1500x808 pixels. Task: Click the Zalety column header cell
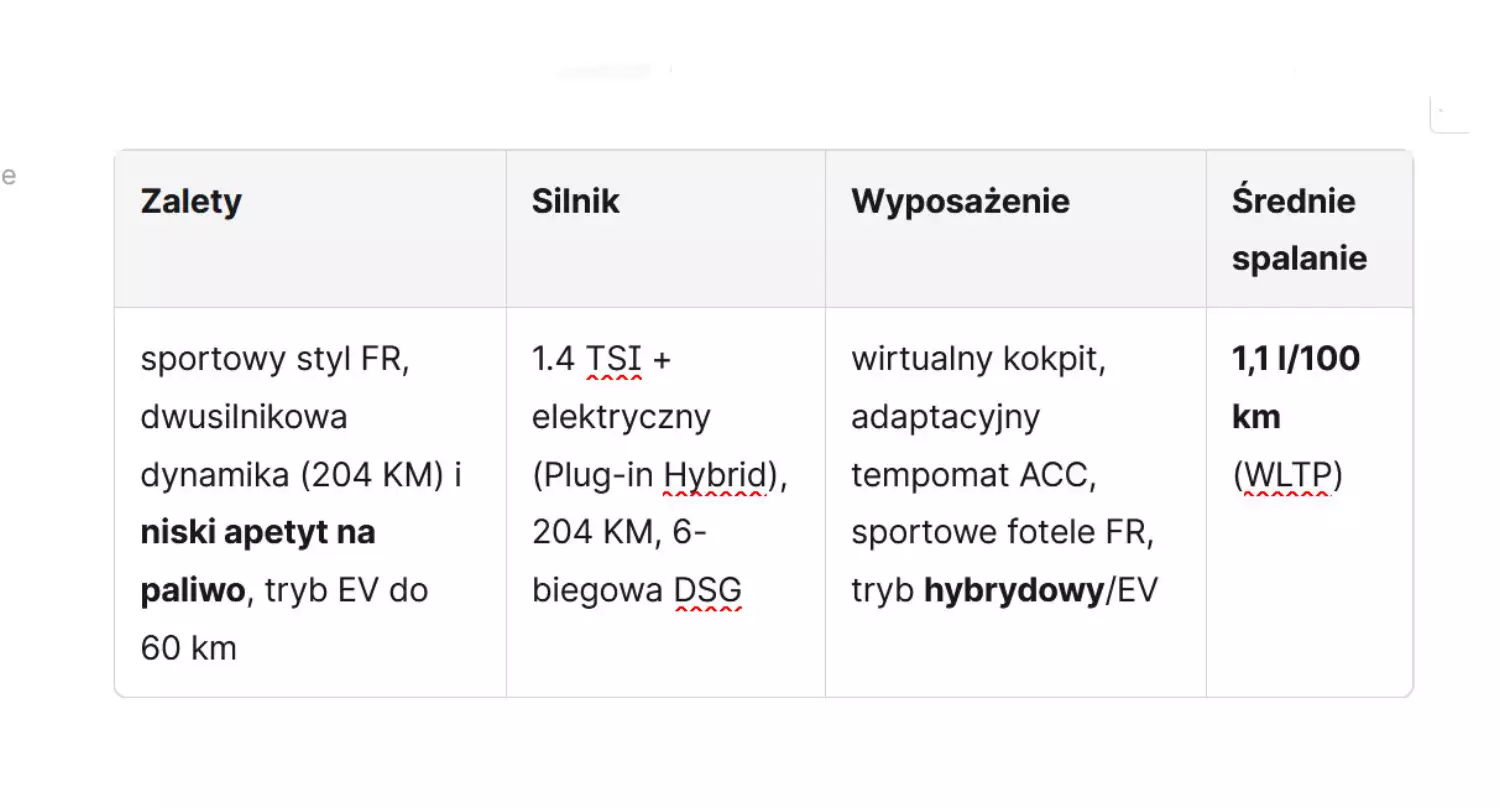coord(310,229)
